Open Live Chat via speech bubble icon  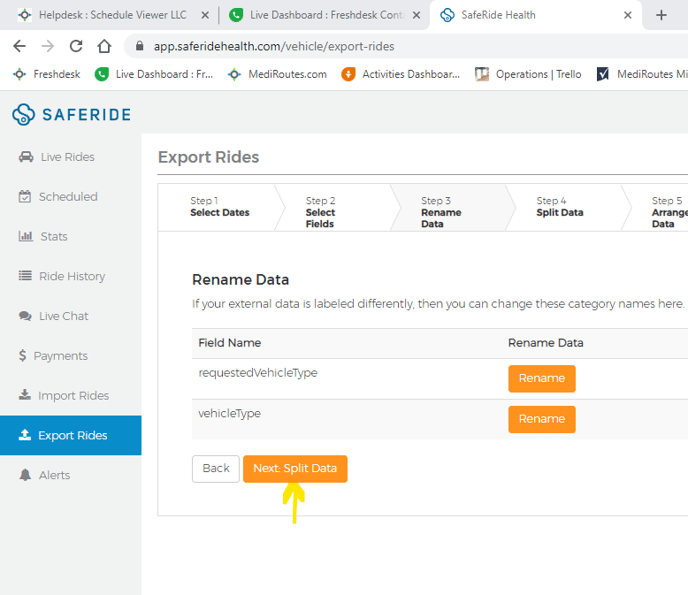(x=25, y=316)
